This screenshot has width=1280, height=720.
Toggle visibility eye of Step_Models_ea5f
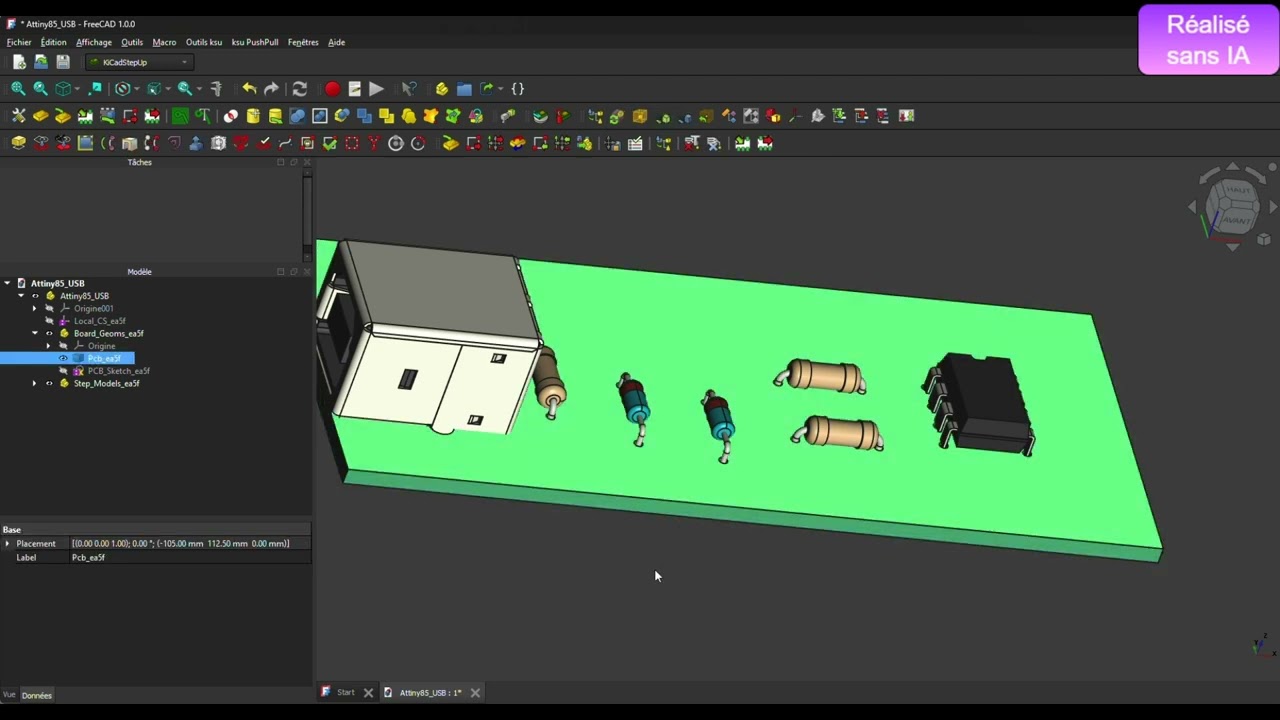coord(49,383)
